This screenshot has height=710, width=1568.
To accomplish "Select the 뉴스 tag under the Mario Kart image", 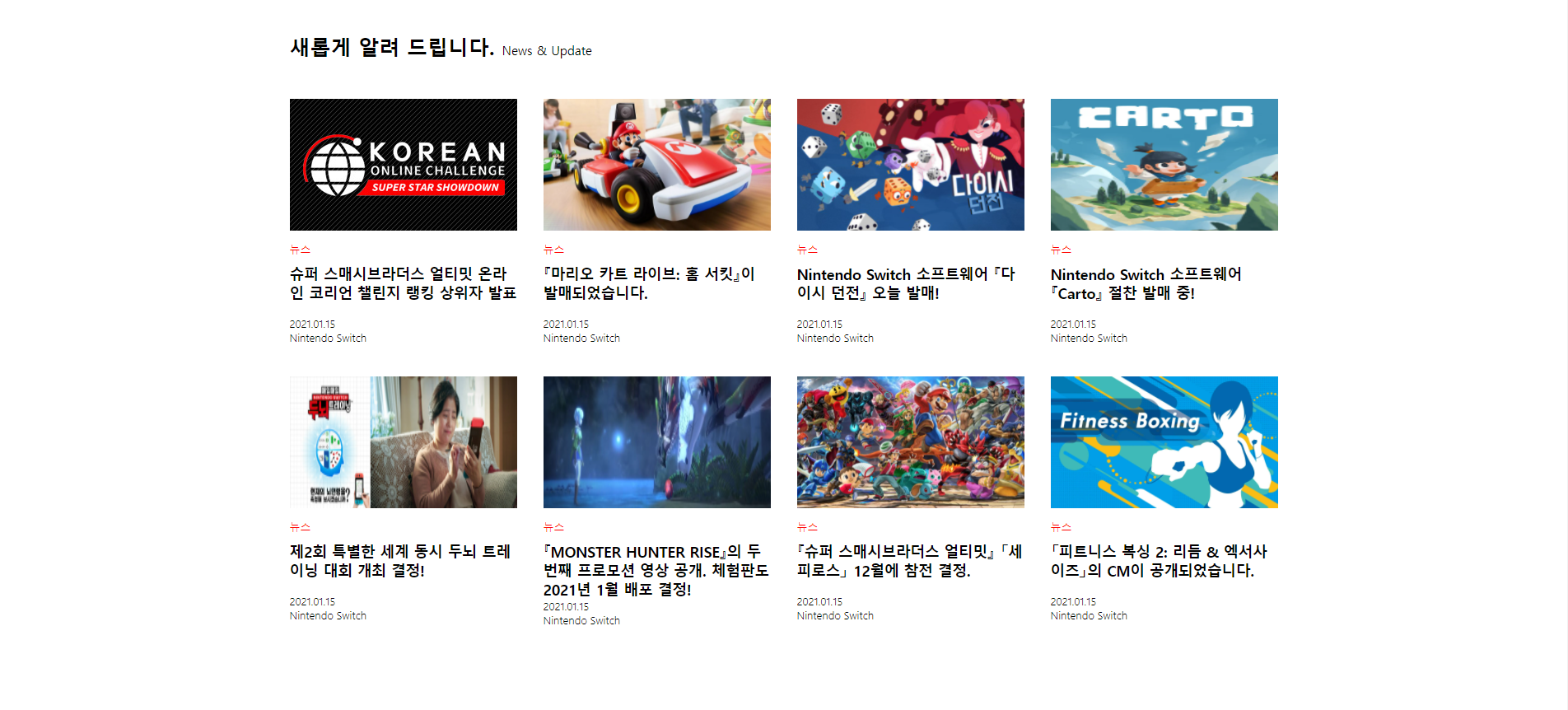I will click(553, 250).
